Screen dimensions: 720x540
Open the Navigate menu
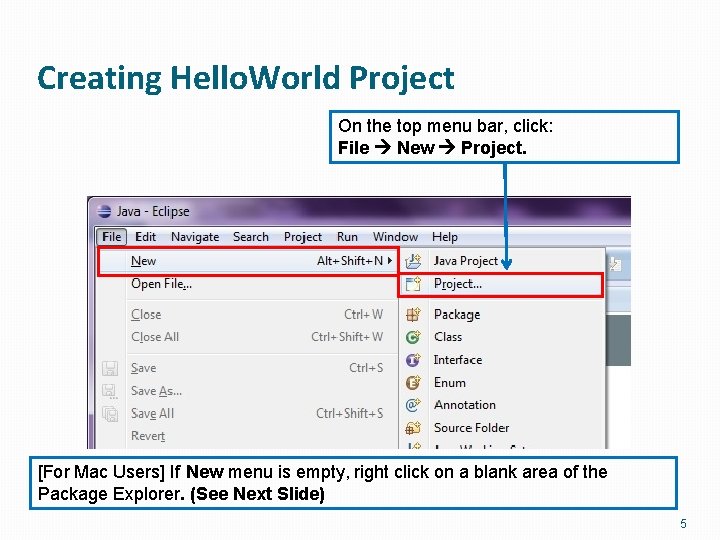tap(195, 237)
